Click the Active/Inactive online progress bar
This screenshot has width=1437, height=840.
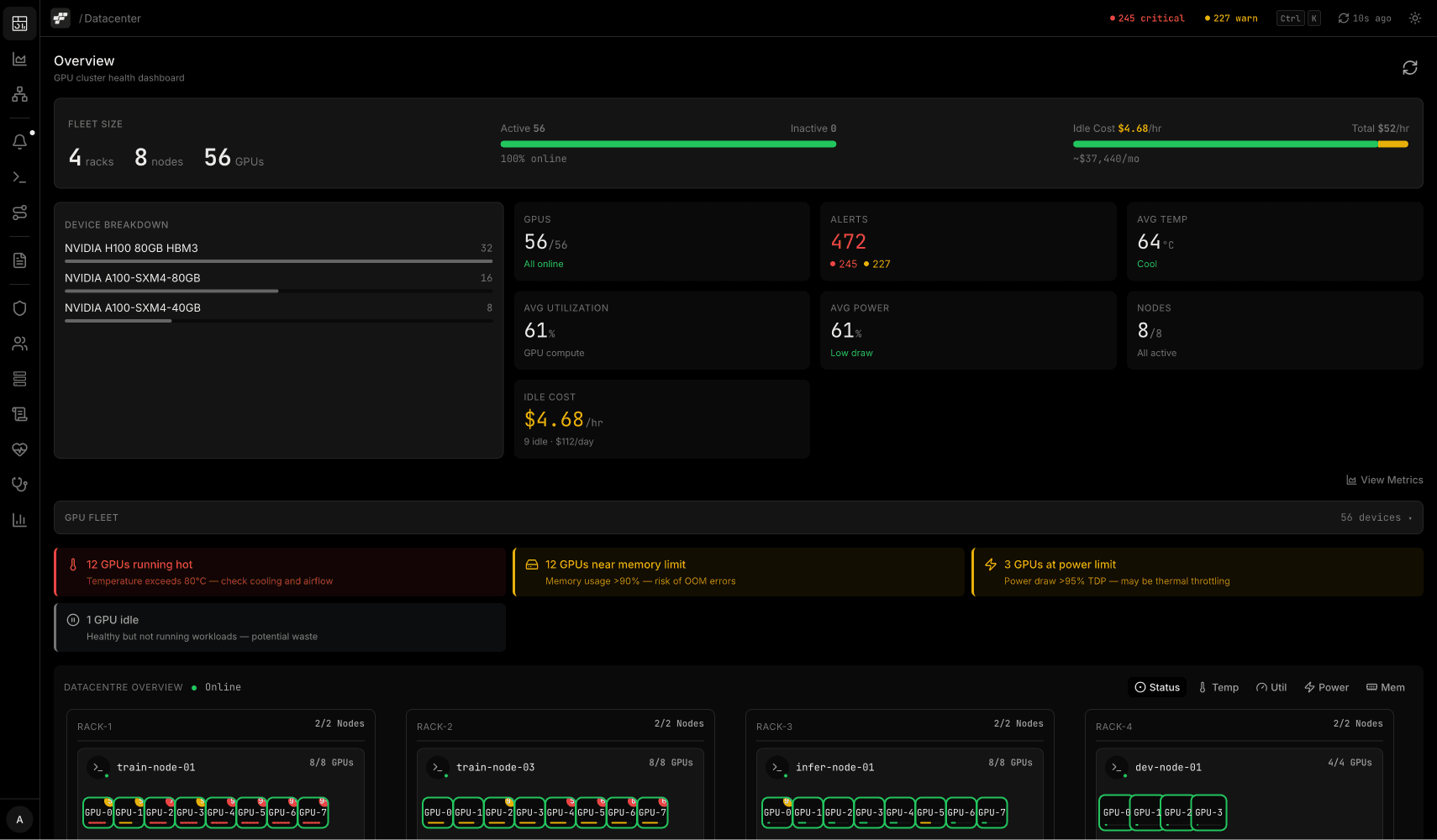(668, 144)
